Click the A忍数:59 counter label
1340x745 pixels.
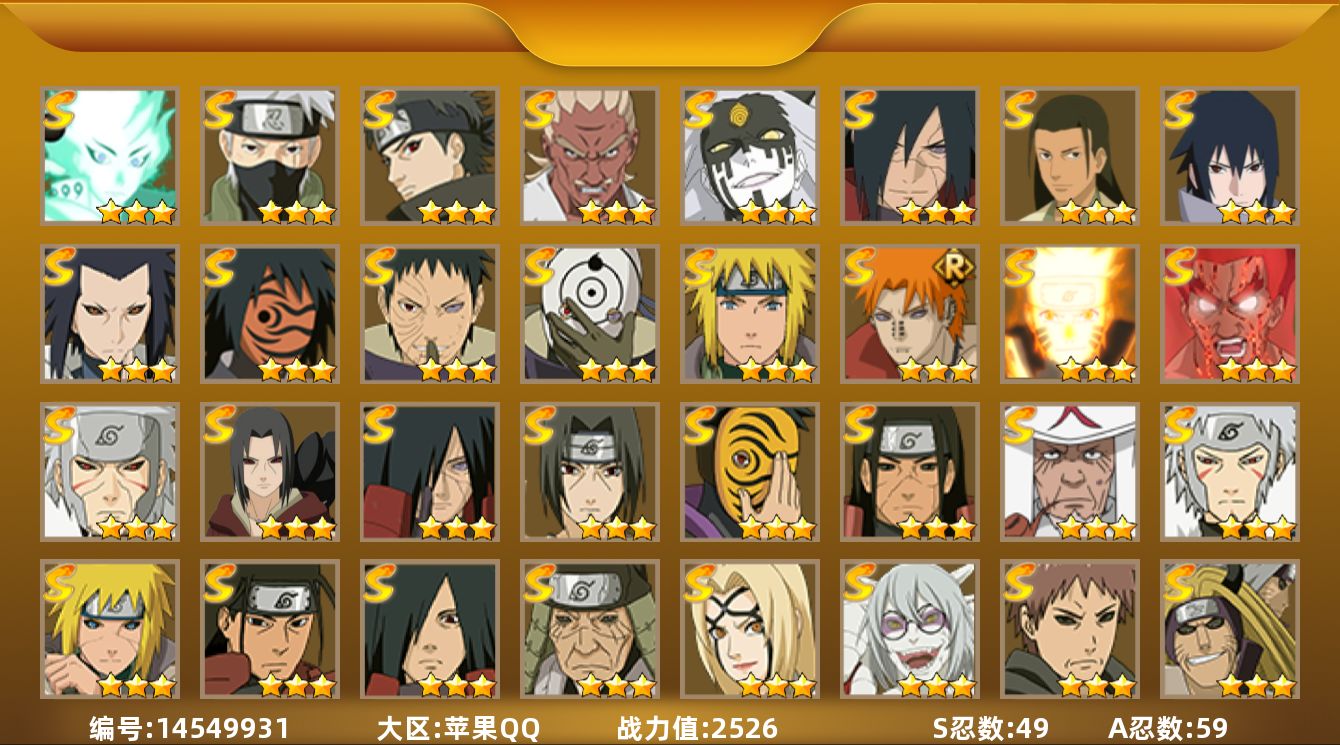1167,727
